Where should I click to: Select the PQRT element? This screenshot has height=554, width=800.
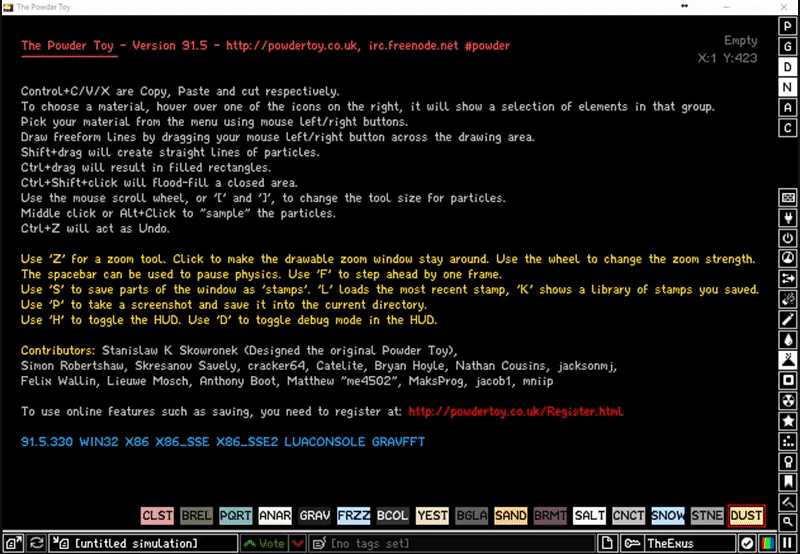tap(236, 516)
